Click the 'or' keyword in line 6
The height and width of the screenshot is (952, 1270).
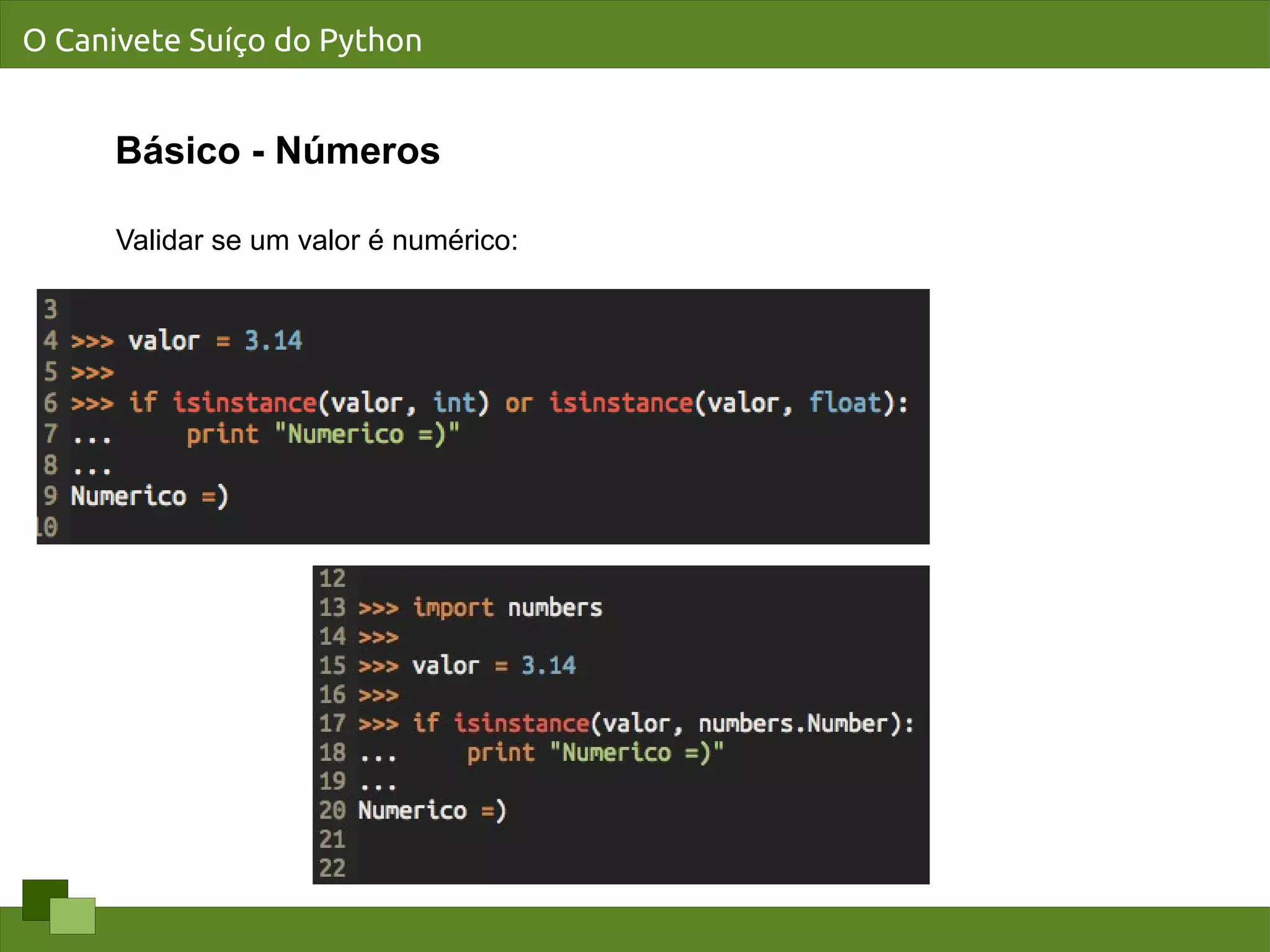[519, 404]
